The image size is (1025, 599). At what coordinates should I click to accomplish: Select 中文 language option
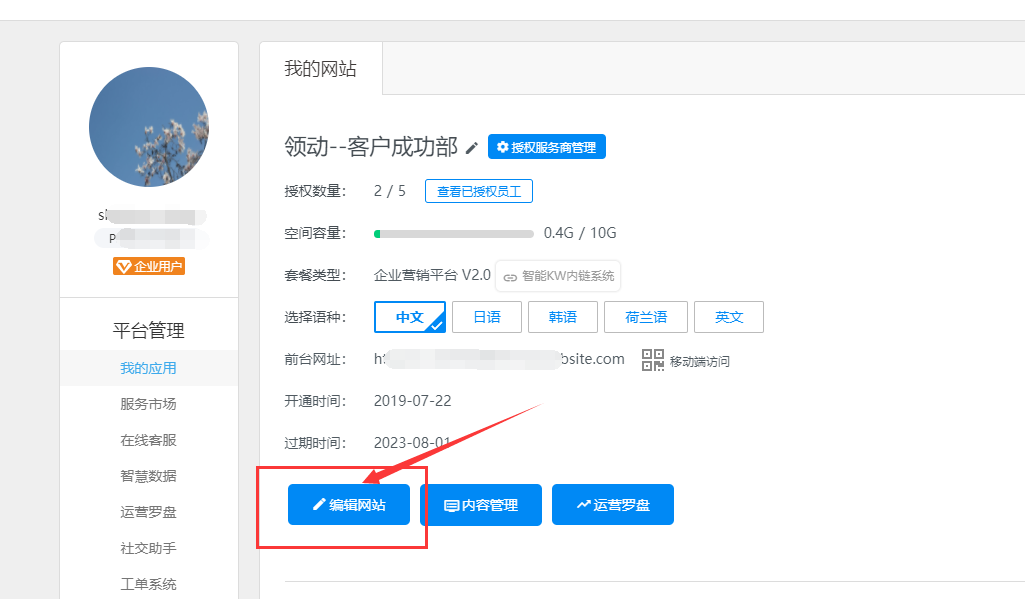410,317
